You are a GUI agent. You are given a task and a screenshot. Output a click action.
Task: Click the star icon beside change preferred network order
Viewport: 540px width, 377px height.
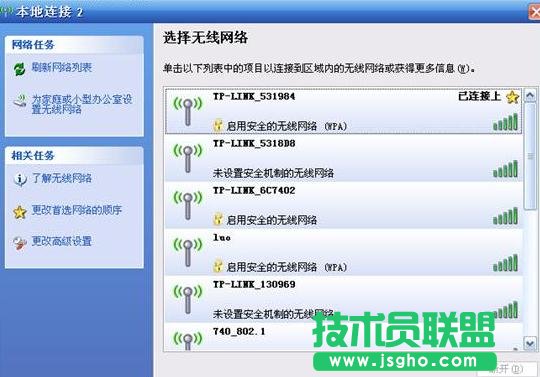pos(20,212)
